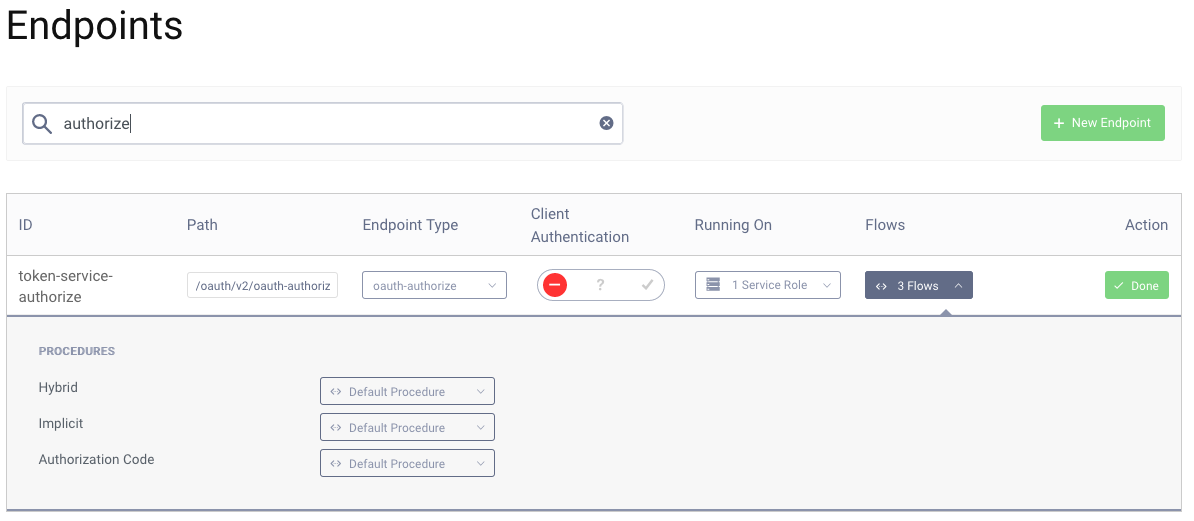Open the Hybrid Default Procedure dropdown arrow

480,391
